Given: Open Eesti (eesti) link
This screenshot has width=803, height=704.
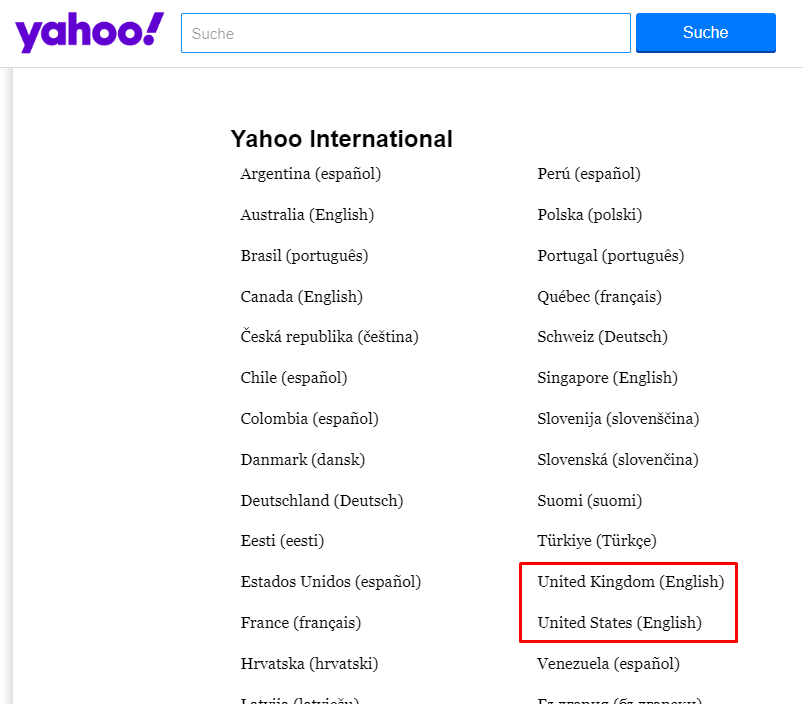Looking at the screenshot, I should click(282, 541).
